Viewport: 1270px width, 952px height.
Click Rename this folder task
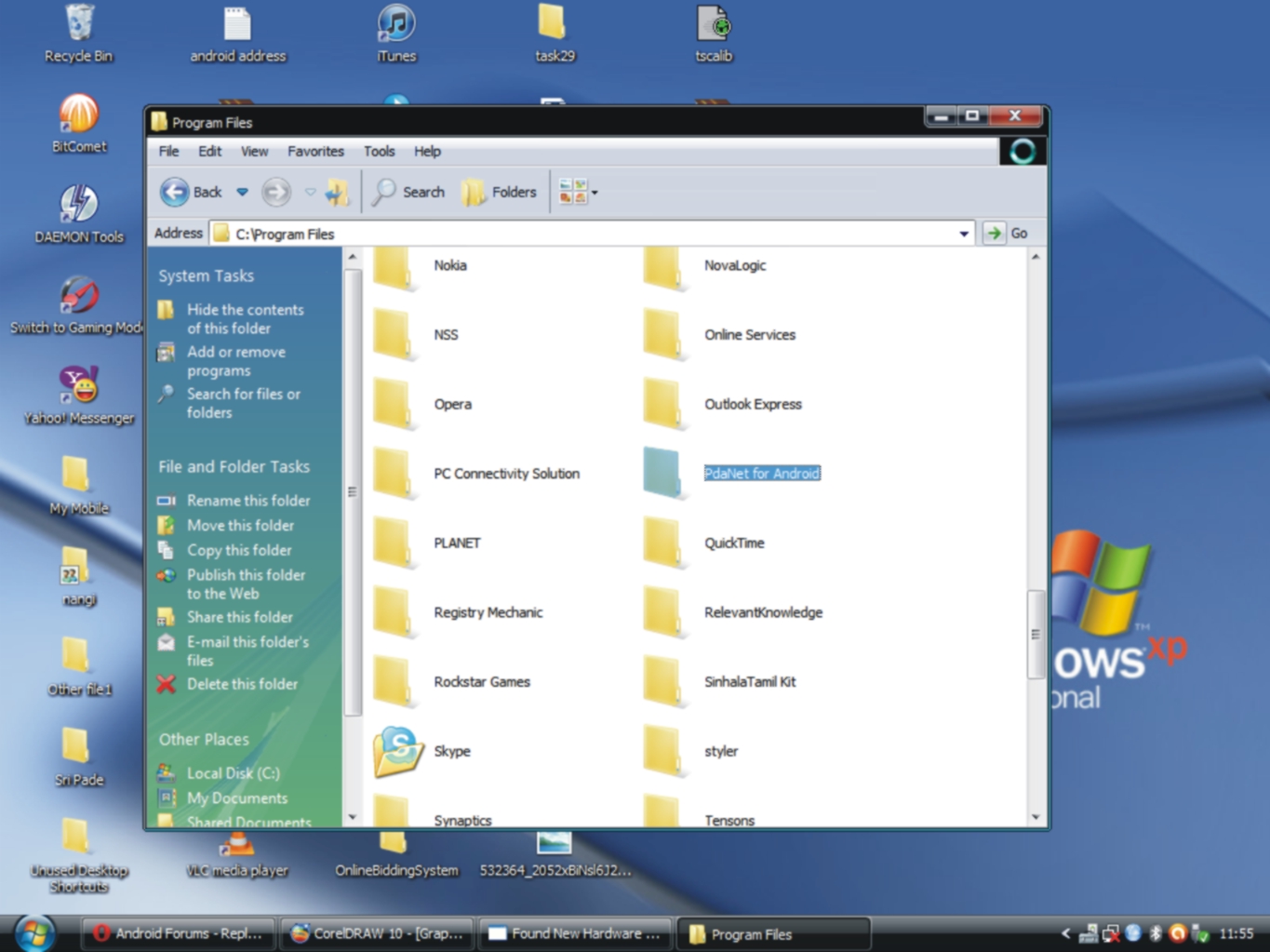click(248, 501)
